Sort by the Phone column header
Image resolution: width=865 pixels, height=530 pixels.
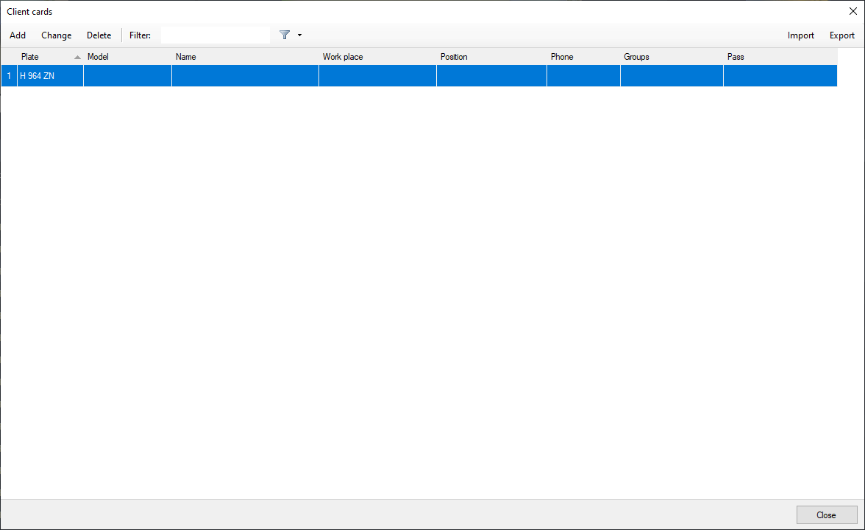pyautogui.click(x=584, y=57)
